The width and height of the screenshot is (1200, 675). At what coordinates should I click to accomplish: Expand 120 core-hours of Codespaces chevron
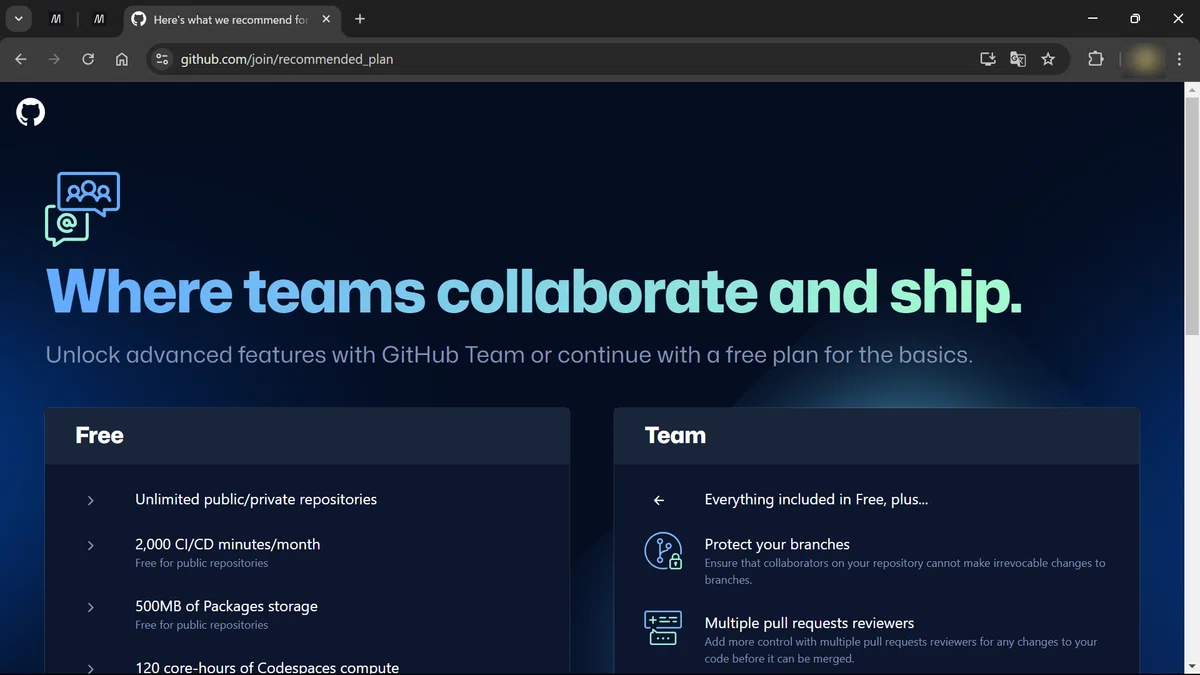(90, 667)
